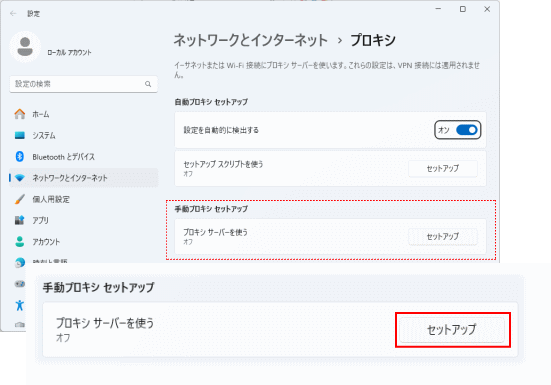Click the gaming controller icon in sidebar

[20, 284]
